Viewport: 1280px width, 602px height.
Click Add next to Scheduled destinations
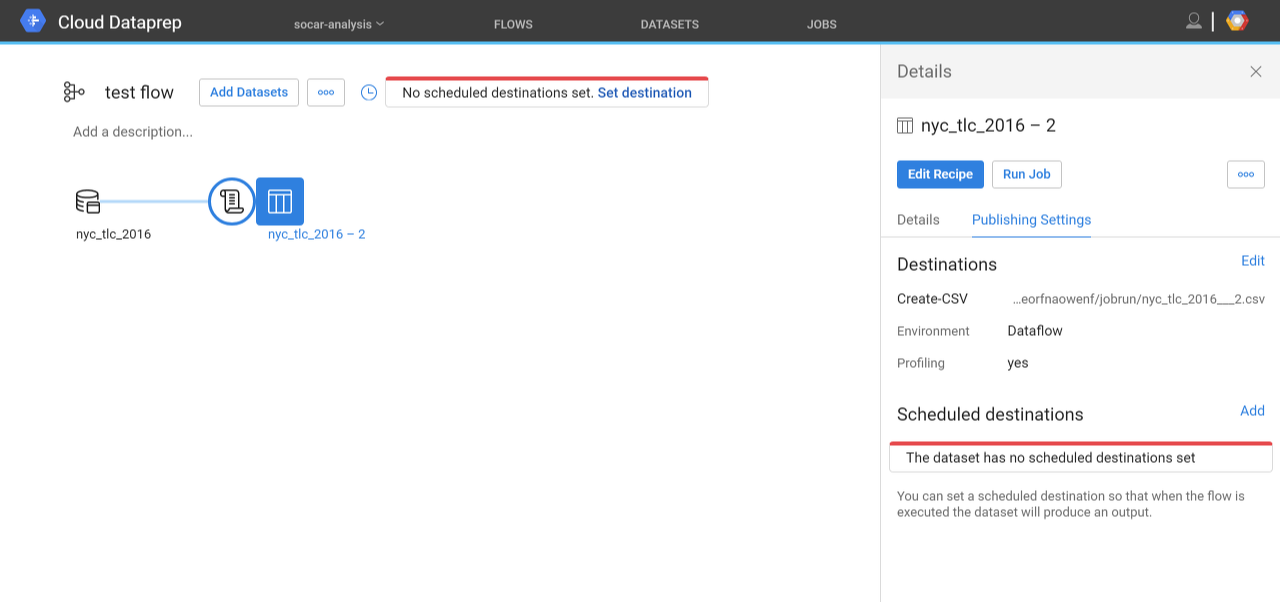1252,410
